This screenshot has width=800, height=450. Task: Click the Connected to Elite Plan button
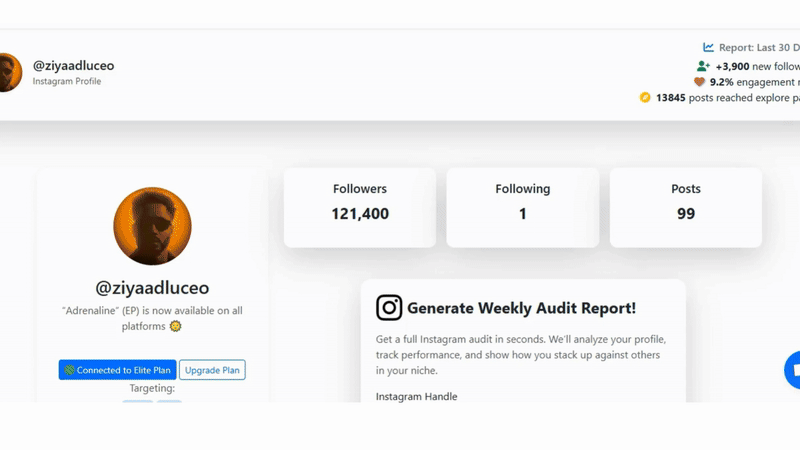(x=117, y=370)
